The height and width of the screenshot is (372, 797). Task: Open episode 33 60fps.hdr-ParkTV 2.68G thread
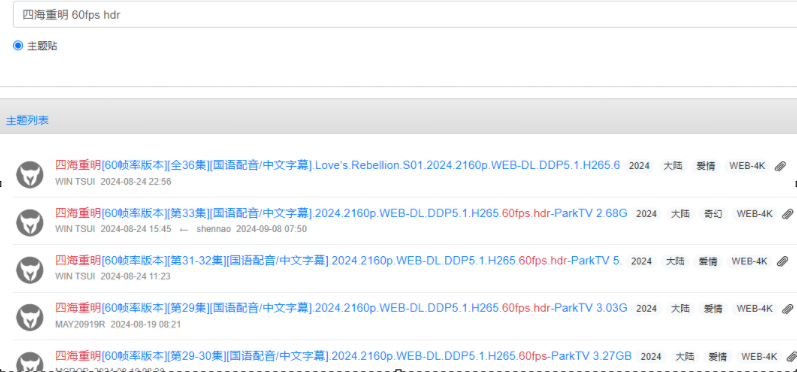click(341, 213)
